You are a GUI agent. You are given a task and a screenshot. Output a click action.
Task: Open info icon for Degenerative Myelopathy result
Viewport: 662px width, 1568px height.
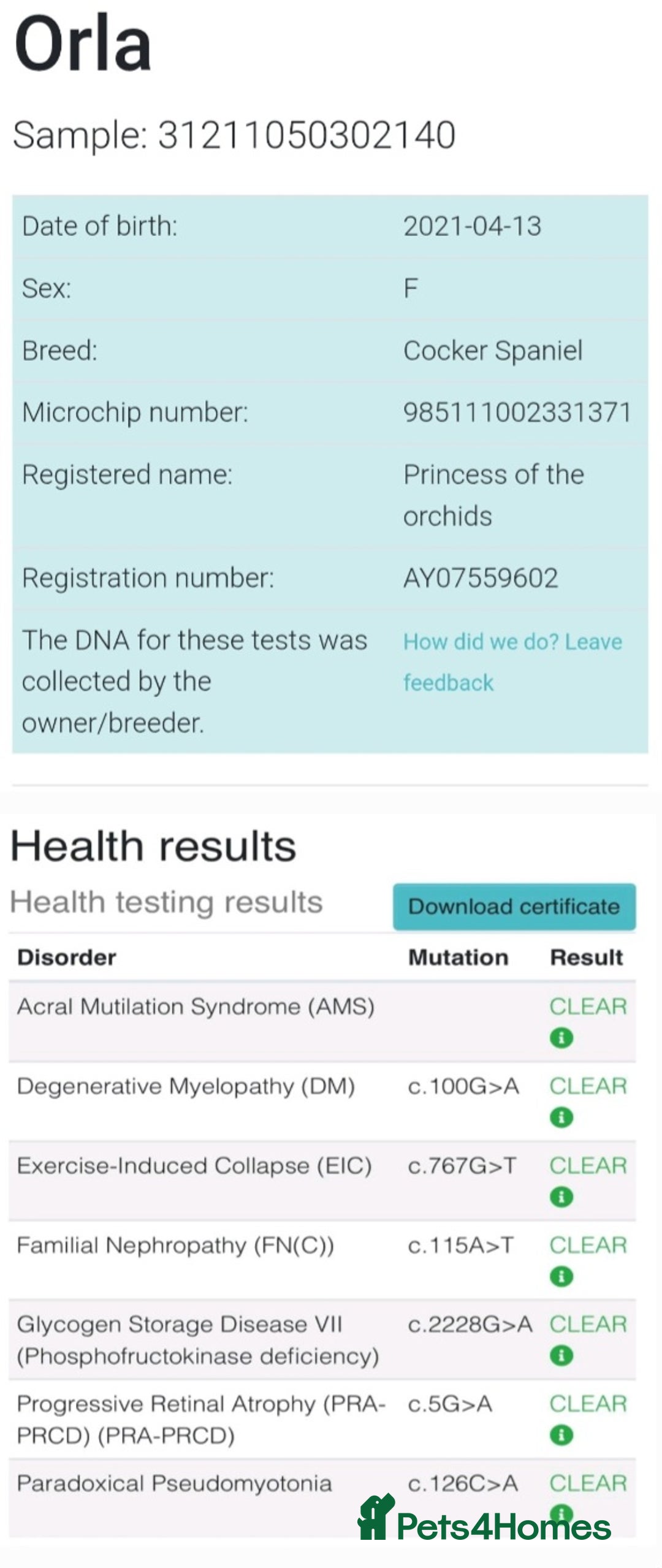click(561, 1117)
